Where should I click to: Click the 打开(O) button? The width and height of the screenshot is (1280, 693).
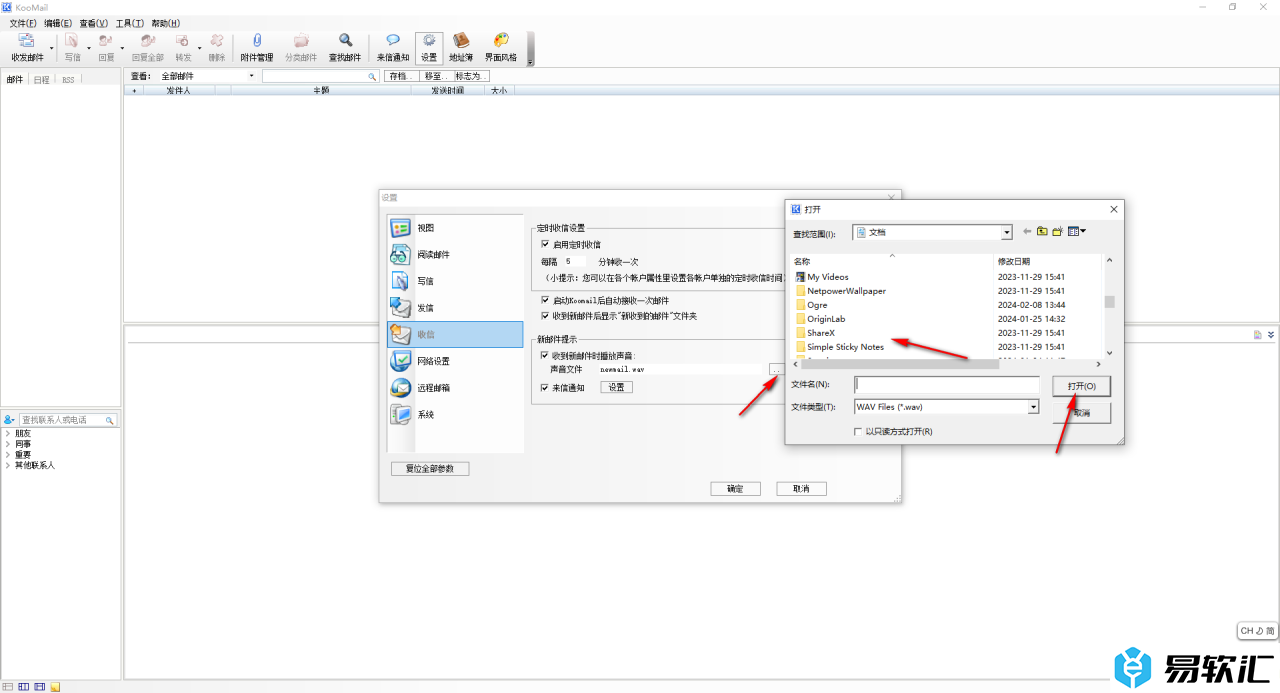1081,386
